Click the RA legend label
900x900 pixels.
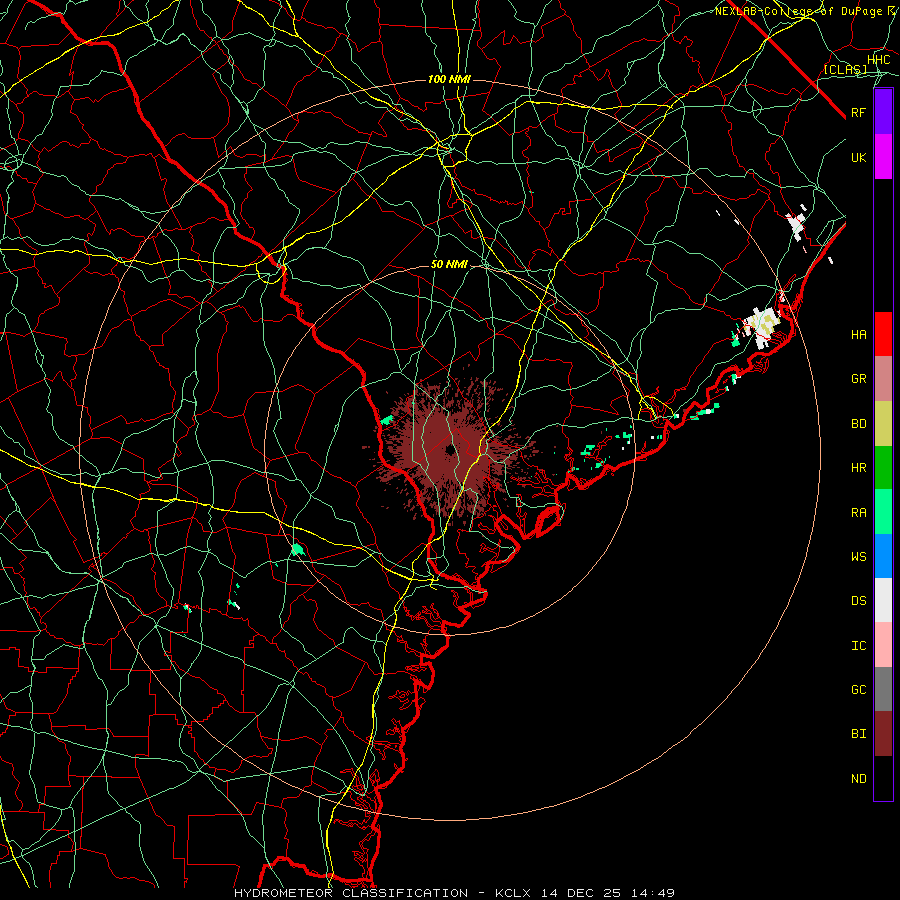click(x=858, y=513)
